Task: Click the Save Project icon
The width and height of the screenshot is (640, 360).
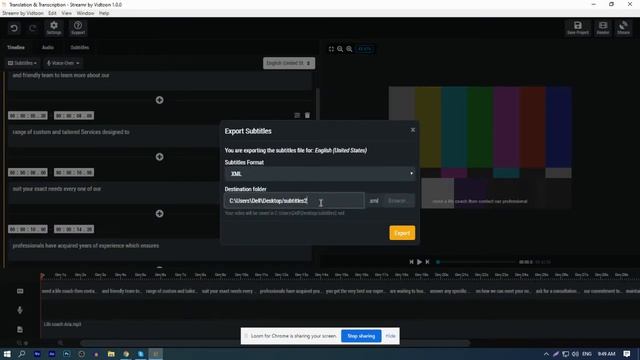Action: click(578, 28)
